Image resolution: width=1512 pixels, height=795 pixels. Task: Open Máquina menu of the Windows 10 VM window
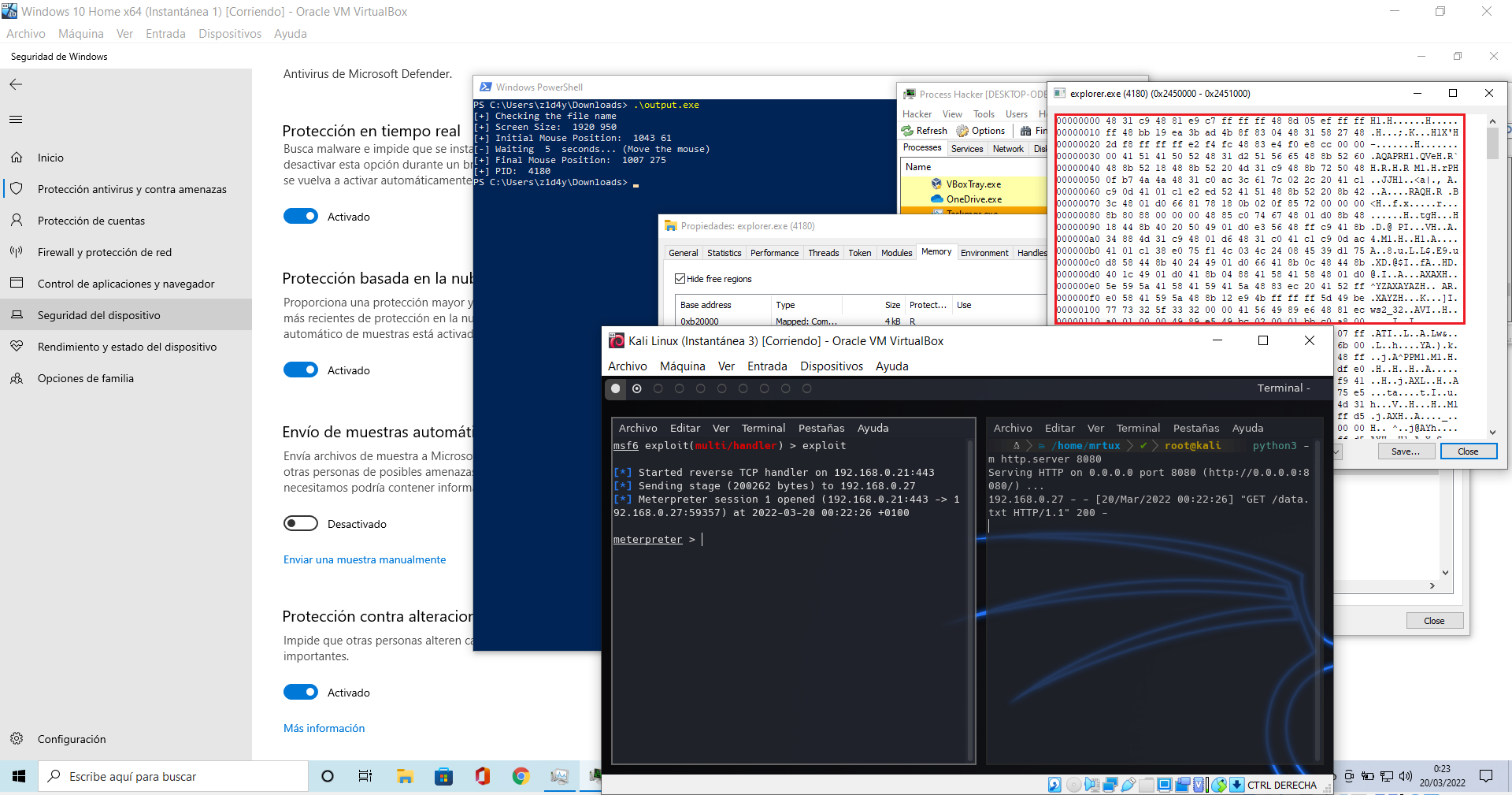tap(81, 34)
